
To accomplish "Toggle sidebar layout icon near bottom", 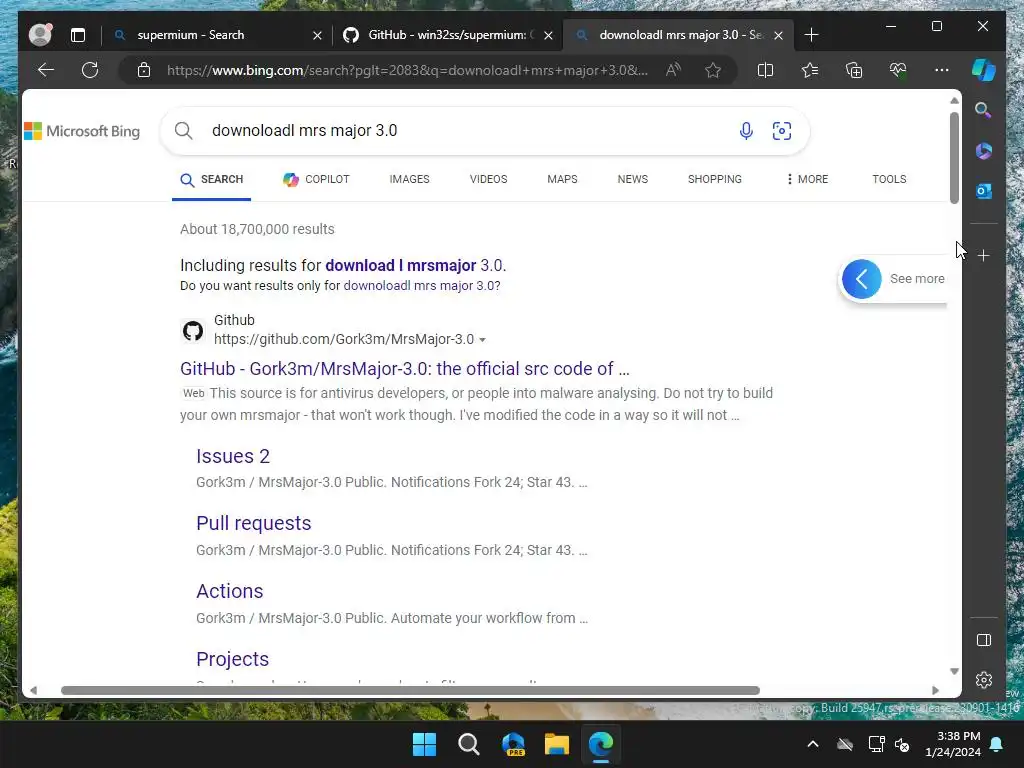I will (x=984, y=640).
